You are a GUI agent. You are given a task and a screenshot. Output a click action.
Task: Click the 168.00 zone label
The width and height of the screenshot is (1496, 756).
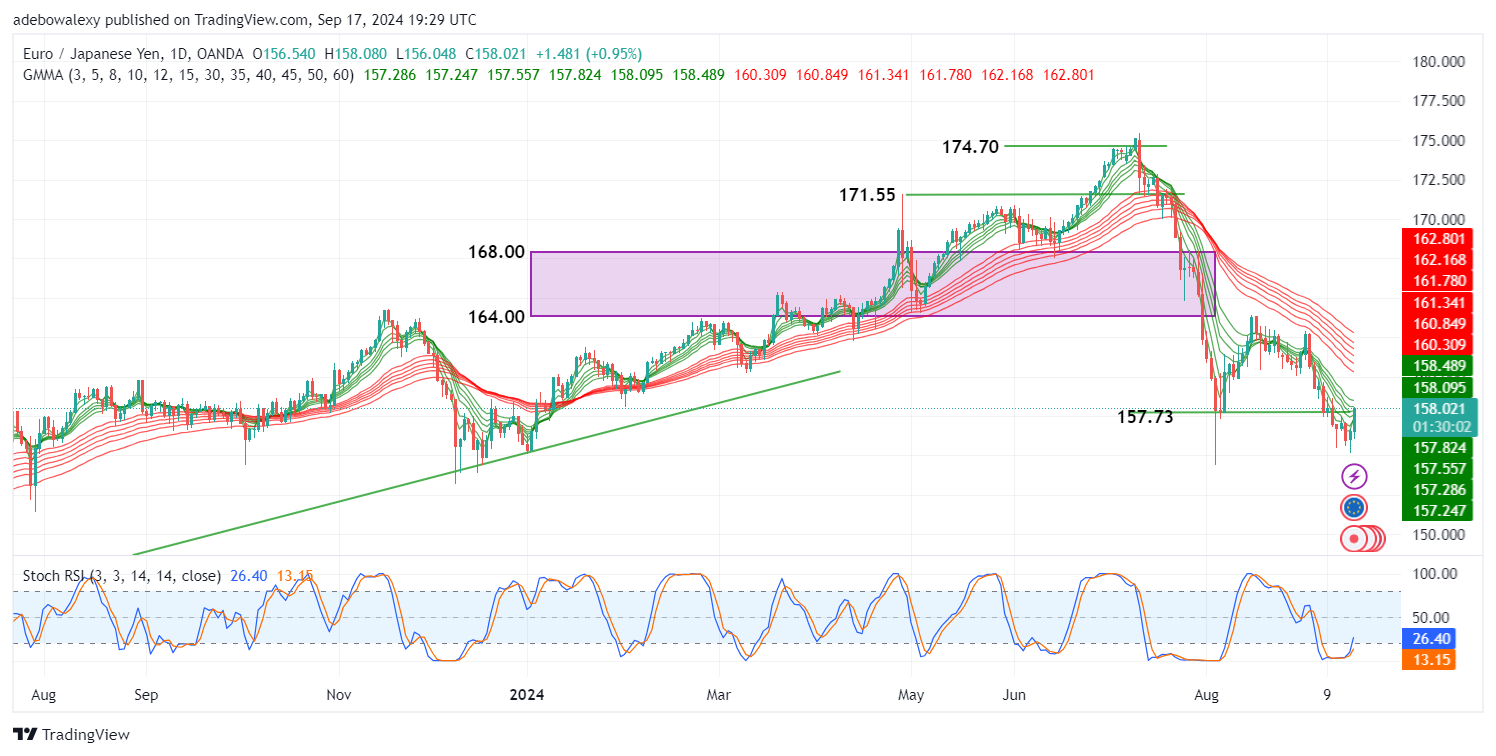(x=496, y=252)
